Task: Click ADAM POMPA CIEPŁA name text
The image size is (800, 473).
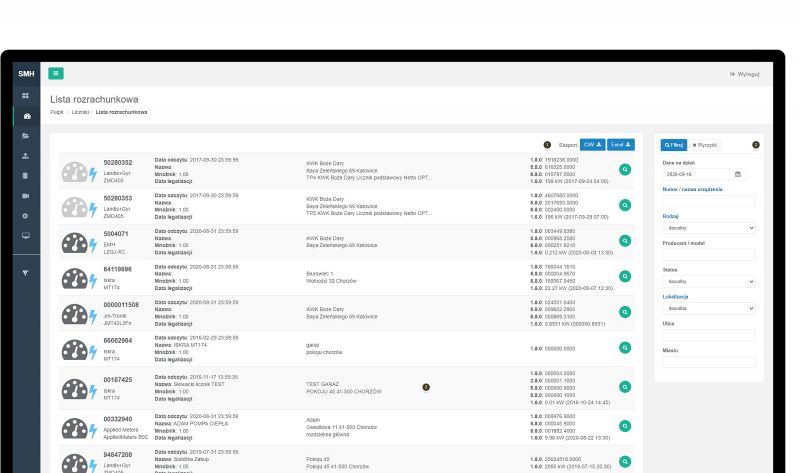Action: click(201, 424)
